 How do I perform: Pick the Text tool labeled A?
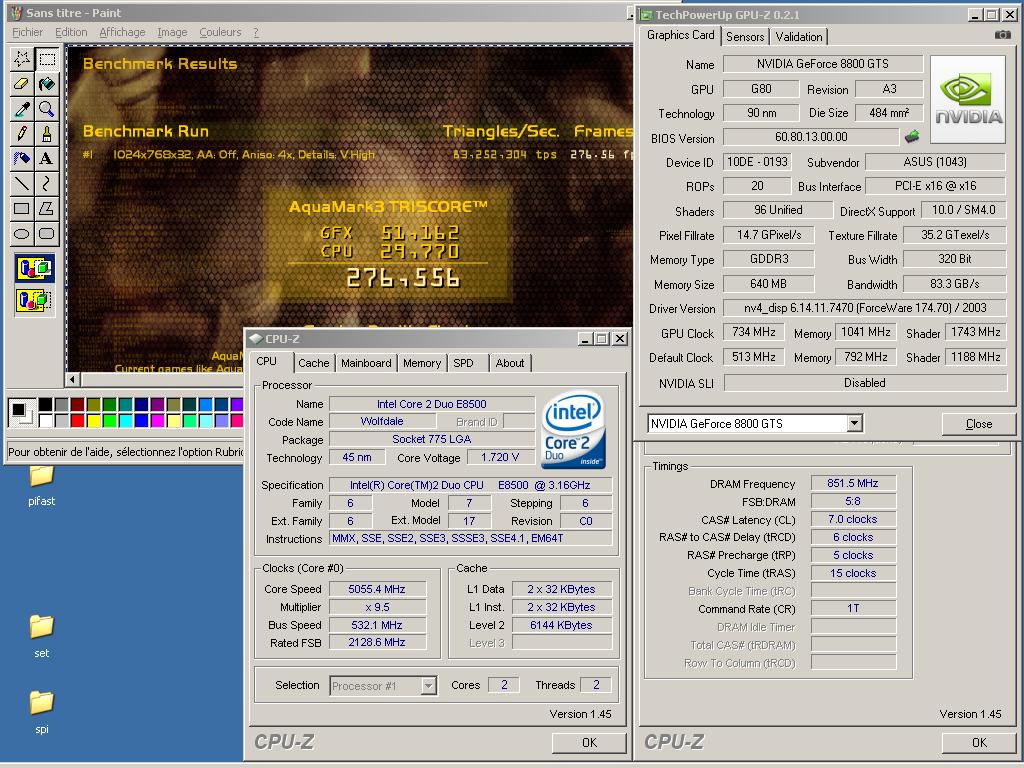click(x=47, y=159)
